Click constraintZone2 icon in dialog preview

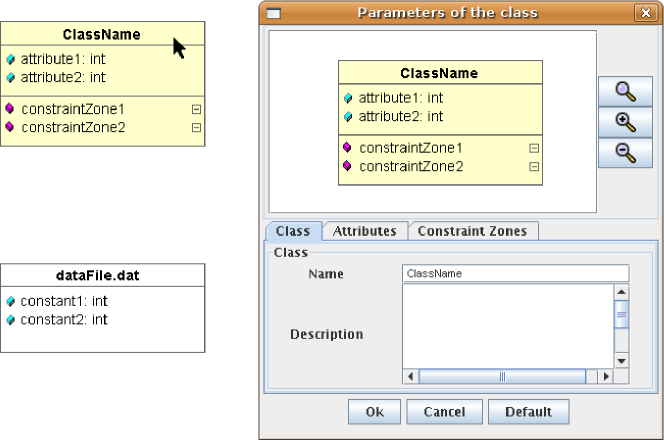[348, 166]
